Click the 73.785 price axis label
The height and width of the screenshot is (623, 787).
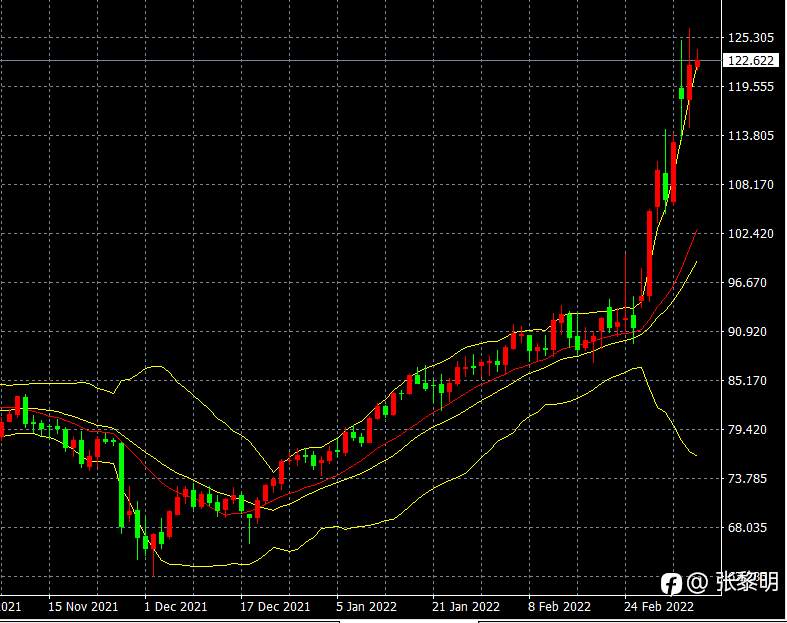747,478
